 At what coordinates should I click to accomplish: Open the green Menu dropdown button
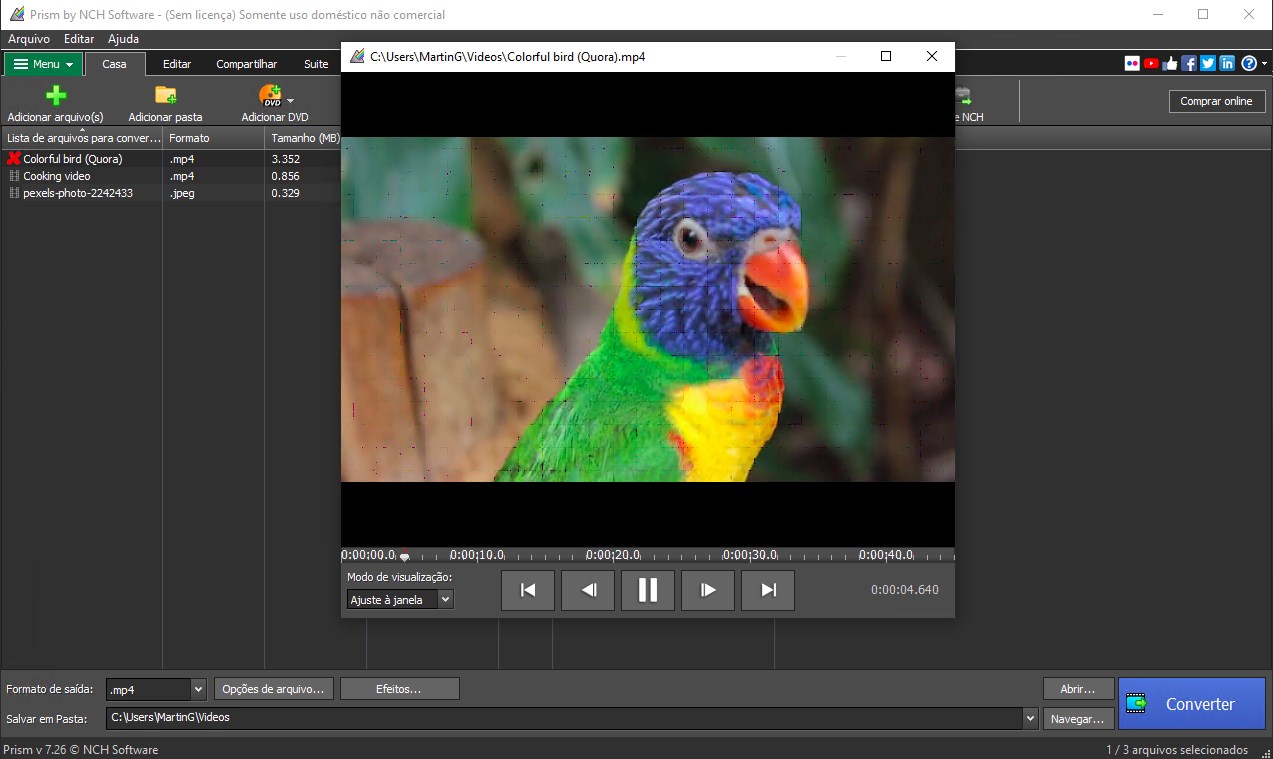(44, 64)
